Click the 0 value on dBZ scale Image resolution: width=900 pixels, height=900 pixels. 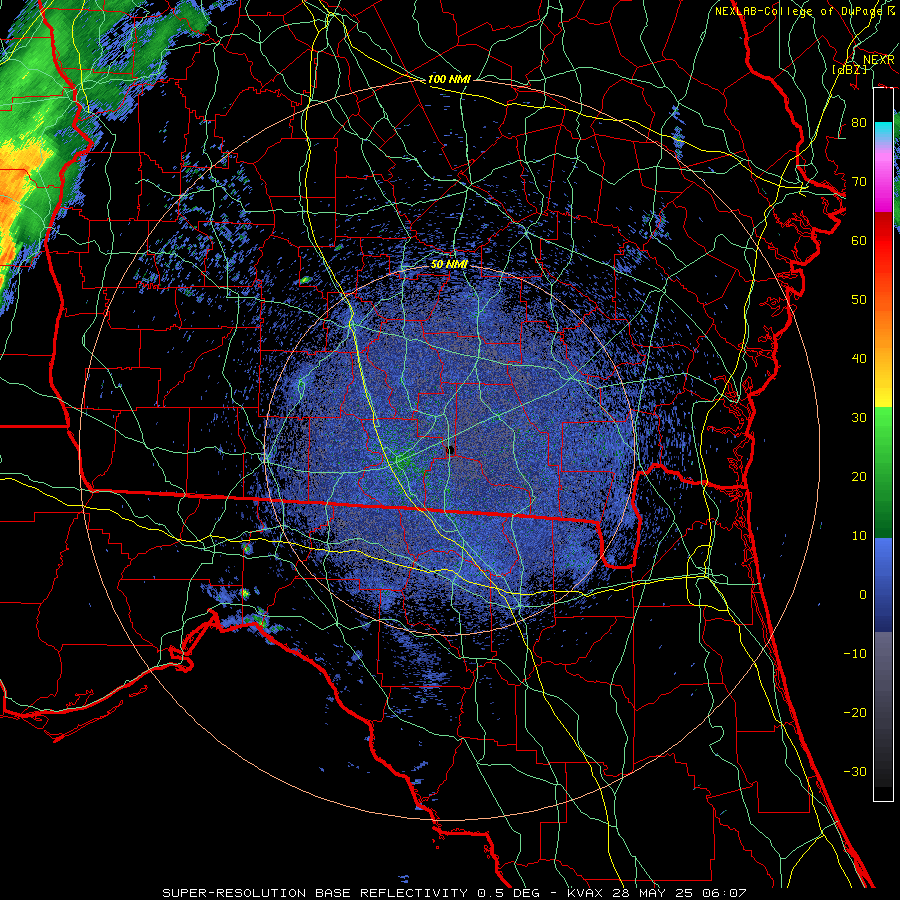863,595
